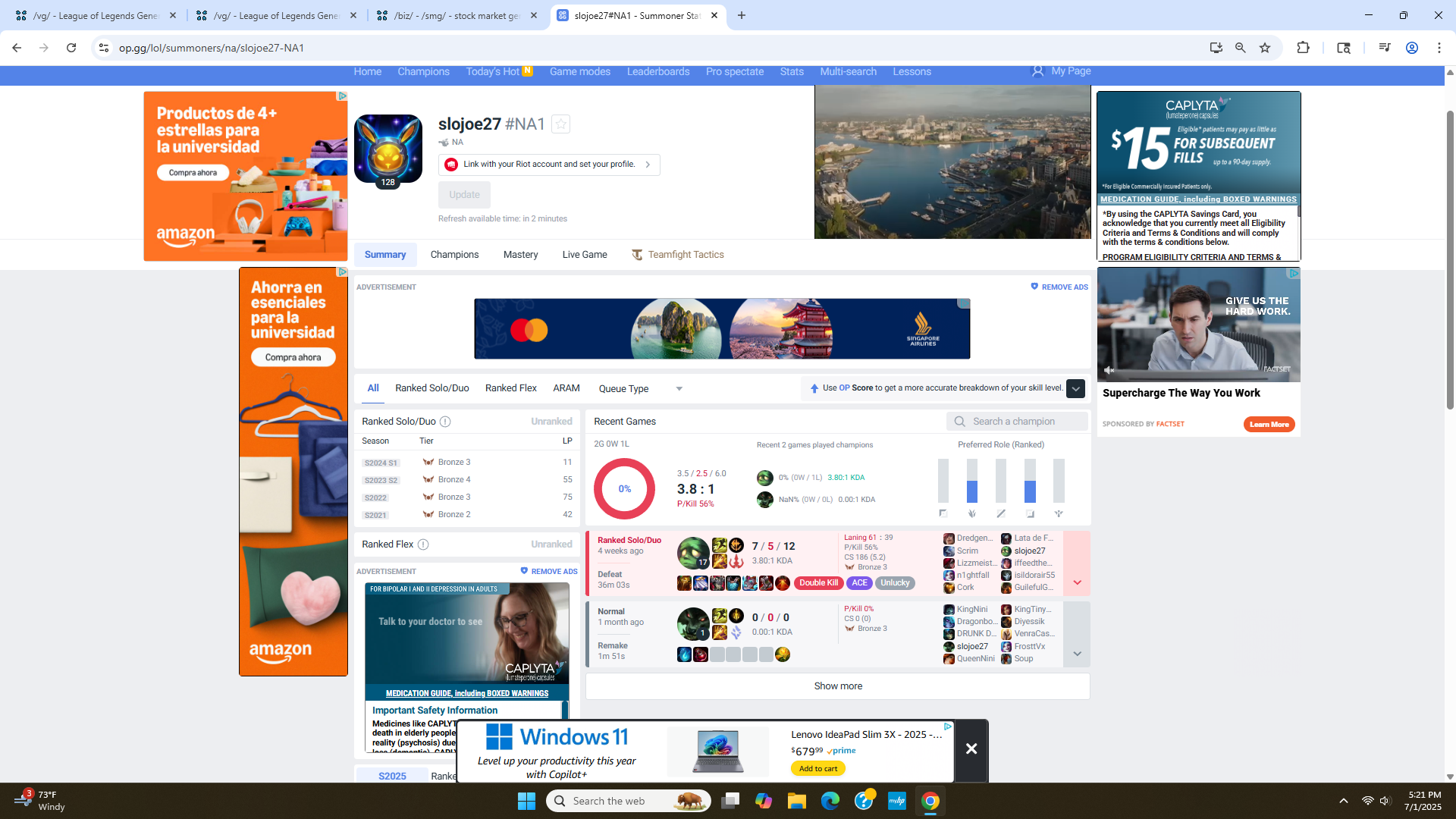Click the Double Kill badge
The width and height of the screenshot is (1456, 819).
818,583
